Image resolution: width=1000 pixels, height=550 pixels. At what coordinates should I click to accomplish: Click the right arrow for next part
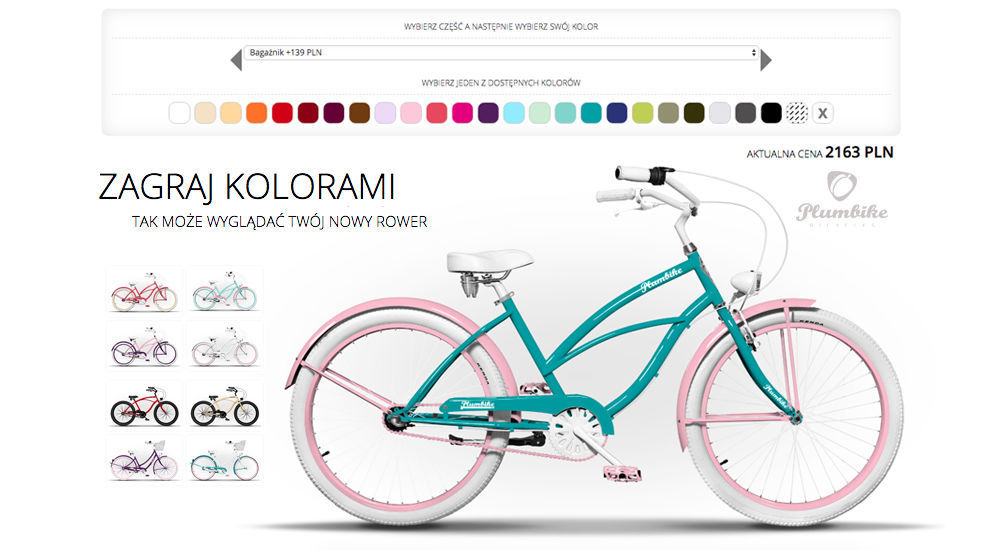click(x=766, y=60)
